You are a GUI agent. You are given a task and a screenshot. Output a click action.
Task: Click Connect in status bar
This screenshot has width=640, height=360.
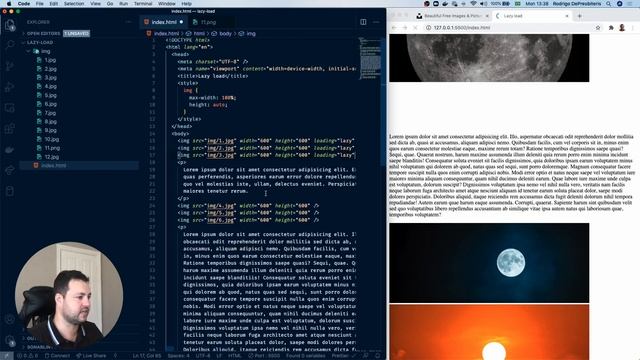[x=57, y=356]
